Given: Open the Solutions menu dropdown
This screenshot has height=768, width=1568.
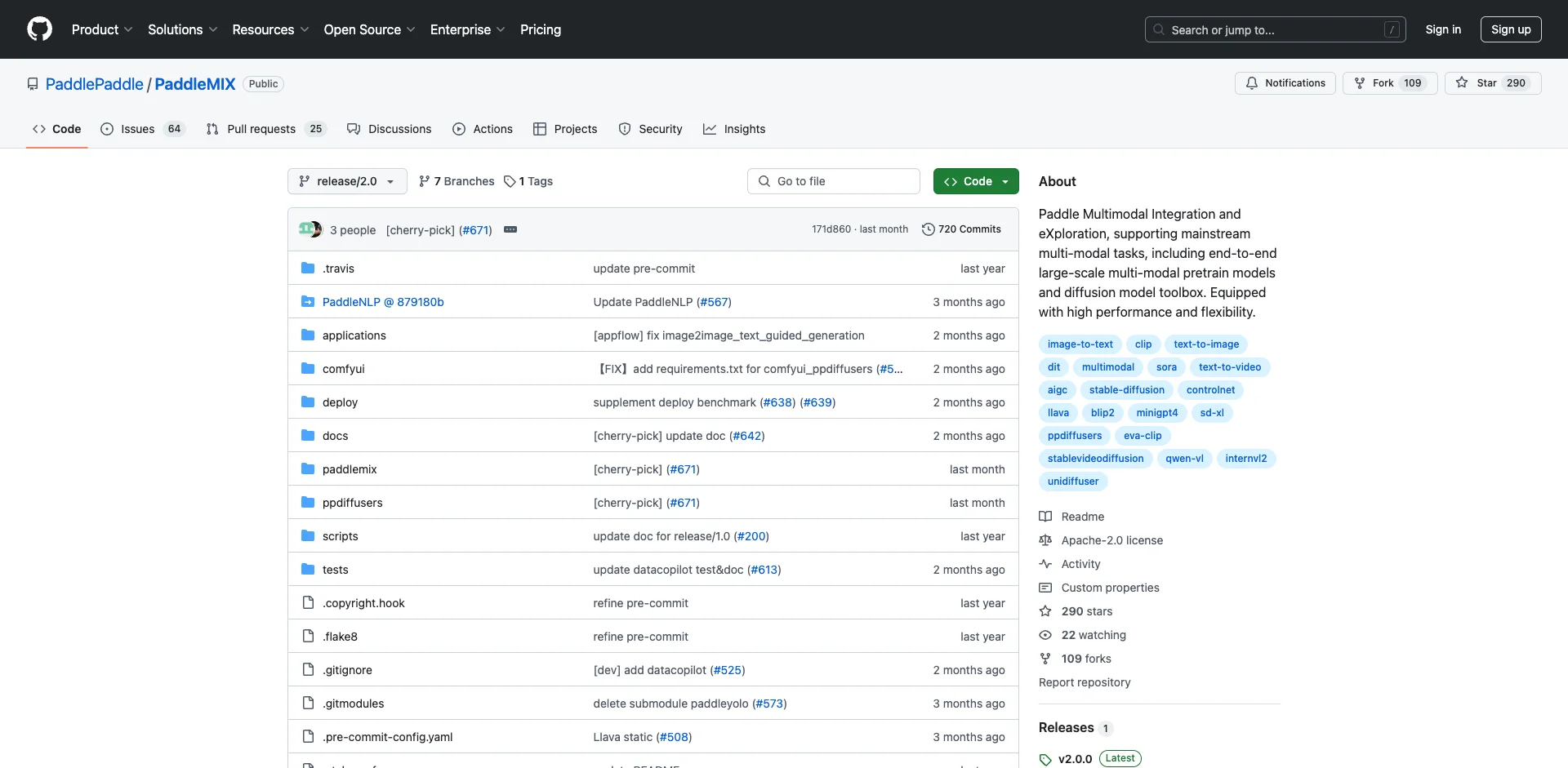Looking at the screenshot, I should click(183, 29).
